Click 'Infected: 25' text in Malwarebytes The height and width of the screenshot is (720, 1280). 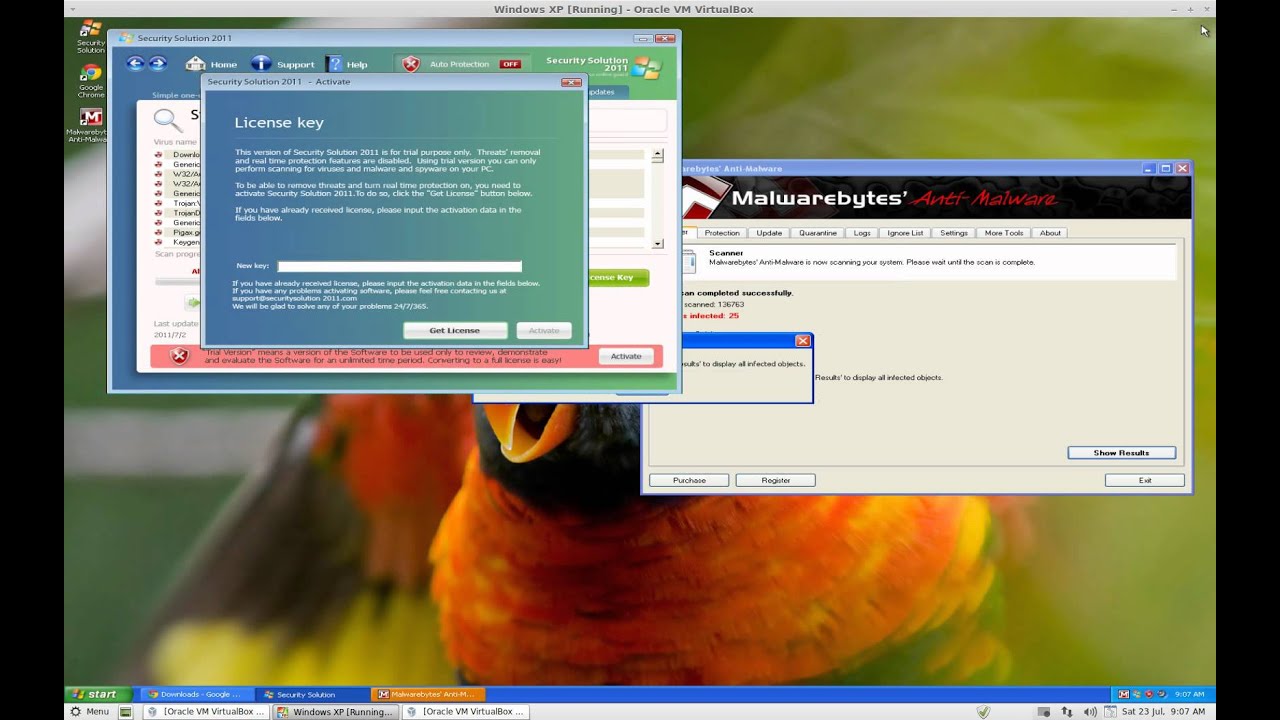coord(713,315)
